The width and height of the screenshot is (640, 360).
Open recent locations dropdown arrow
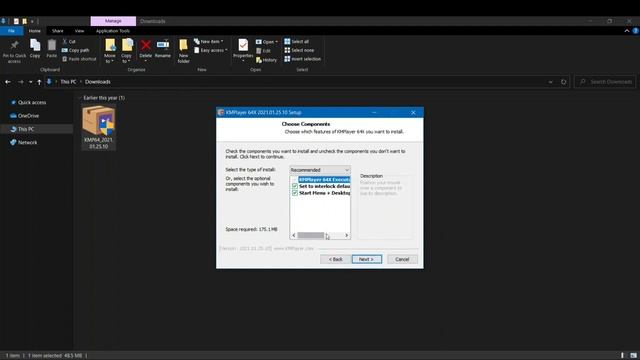(x=30, y=82)
